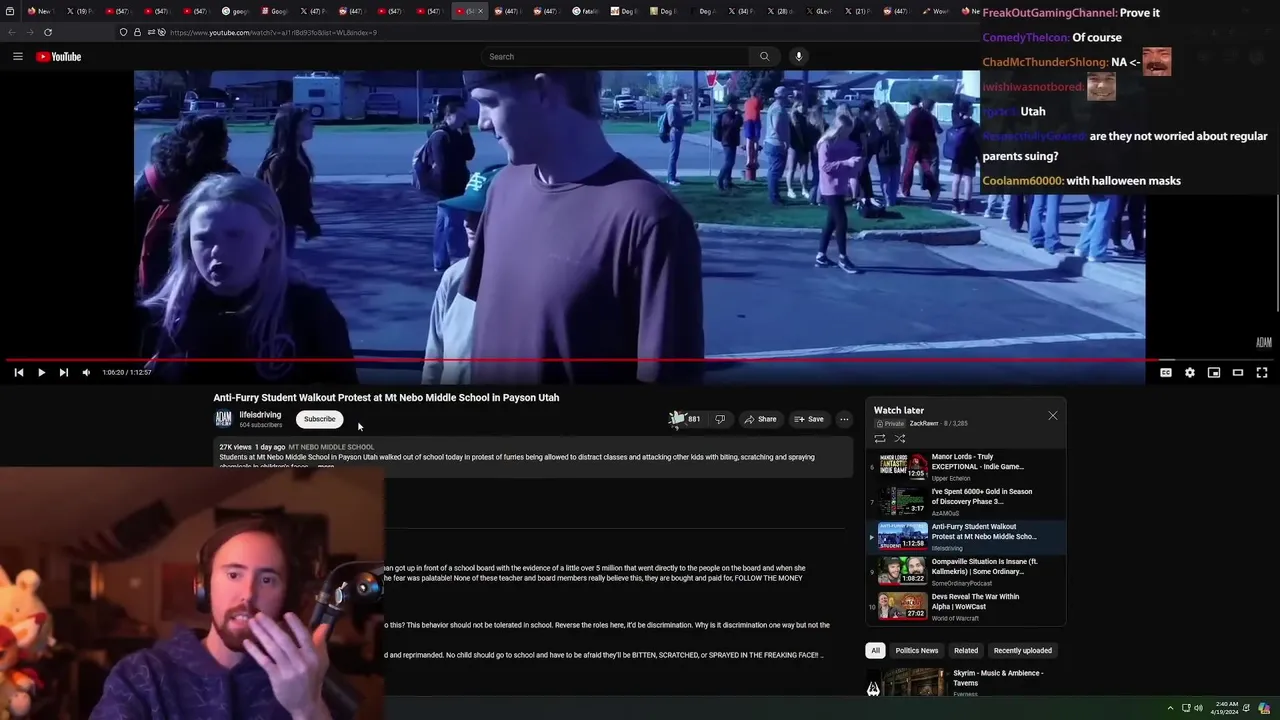
Task: Play the video
Action: (x=41, y=372)
